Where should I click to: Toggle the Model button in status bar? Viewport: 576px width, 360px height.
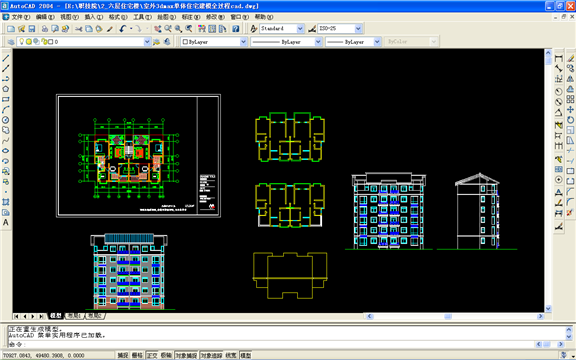[245, 355]
